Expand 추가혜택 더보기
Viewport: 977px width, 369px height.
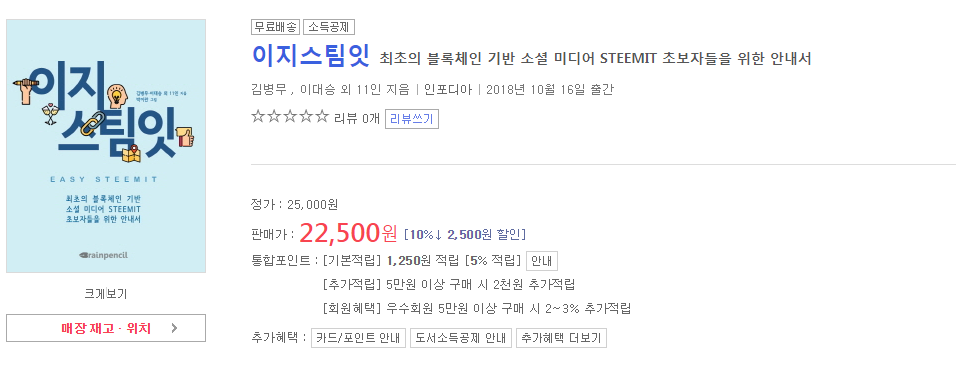point(561,338)
